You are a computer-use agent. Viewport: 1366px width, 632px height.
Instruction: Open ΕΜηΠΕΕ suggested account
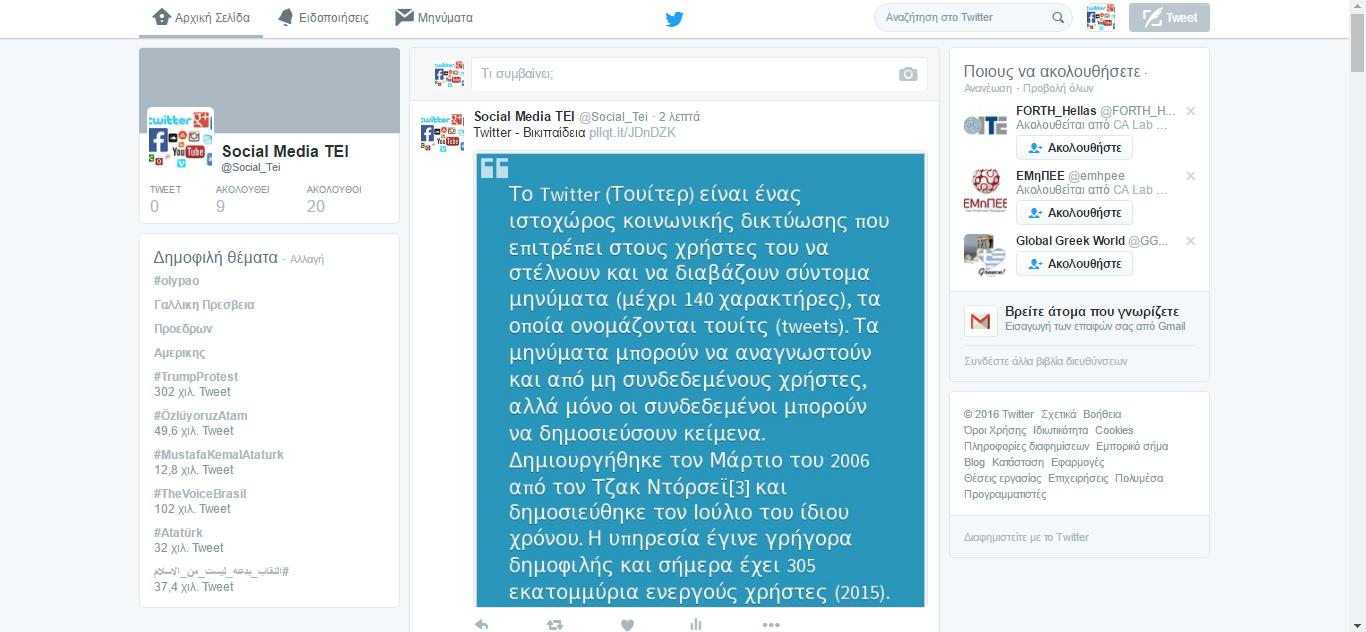click(1041, 176)
